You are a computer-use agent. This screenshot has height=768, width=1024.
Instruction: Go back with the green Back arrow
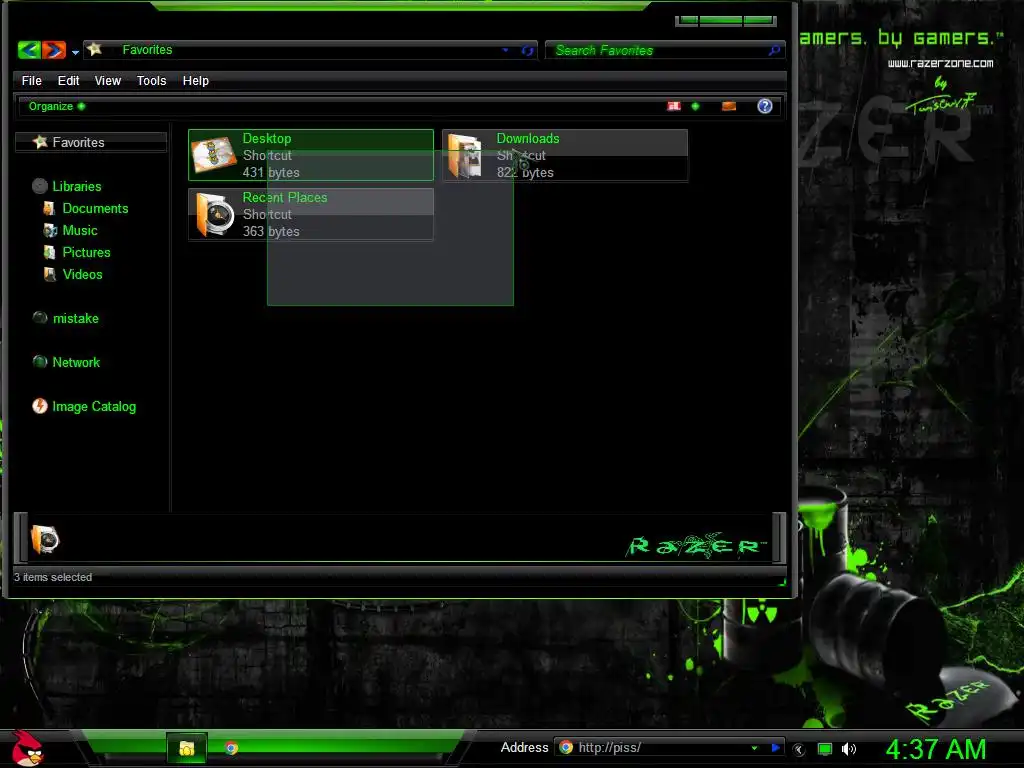[x=29, y=50]
